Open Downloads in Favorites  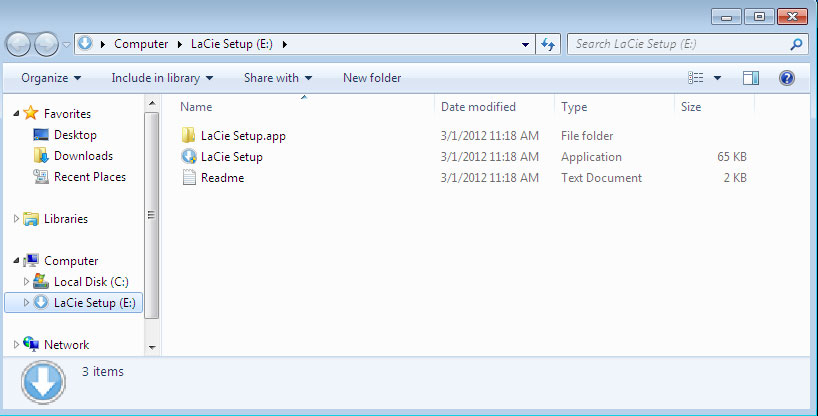pos(82,156)
